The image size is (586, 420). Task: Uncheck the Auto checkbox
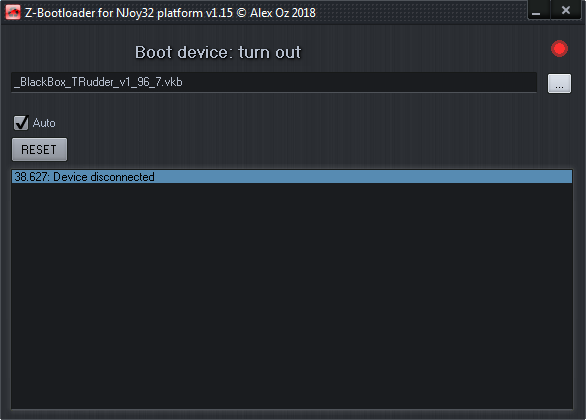click(x=21, y=123)
